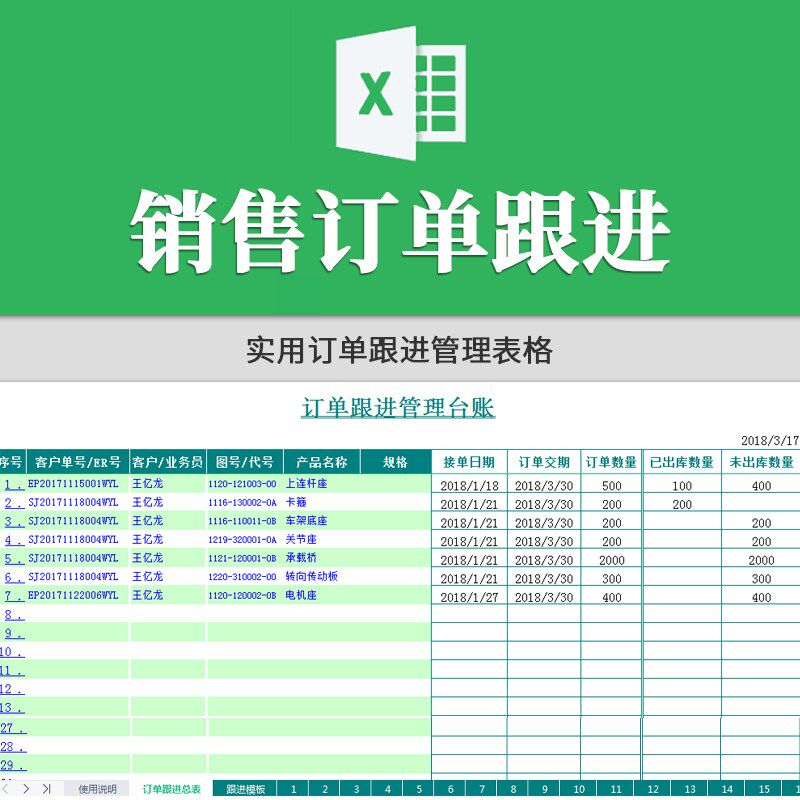The height and width of the screenshot is (800, 800).
Task: Select the 客户/业务员 column header
Action: 168,462
